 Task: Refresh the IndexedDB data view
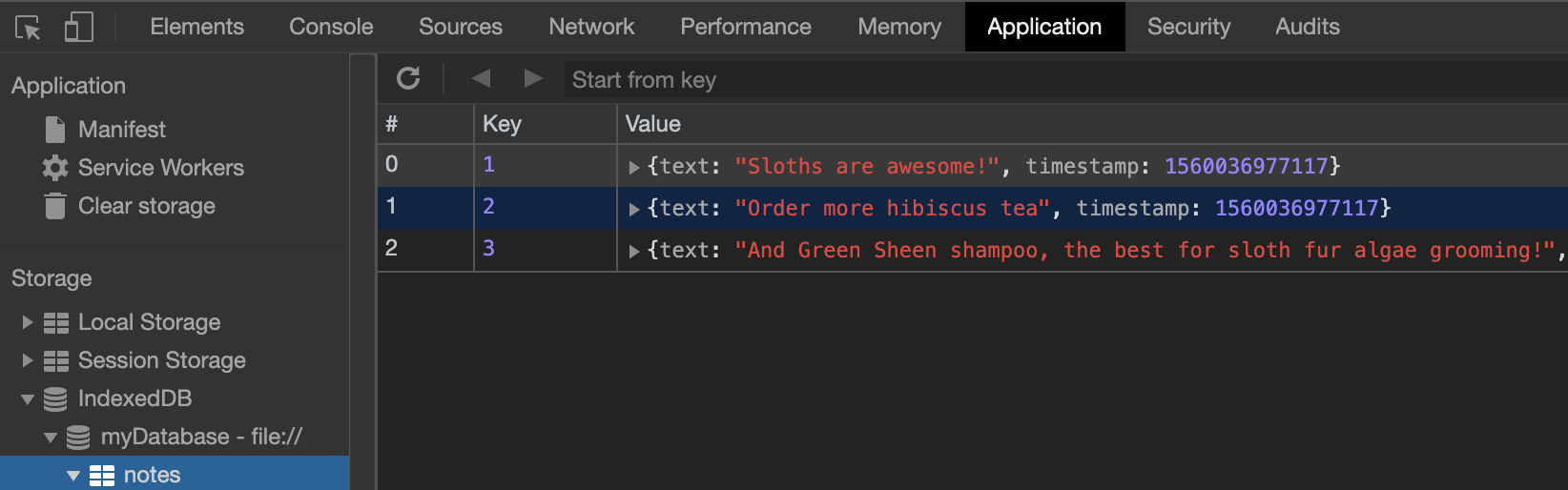(408, 79)
